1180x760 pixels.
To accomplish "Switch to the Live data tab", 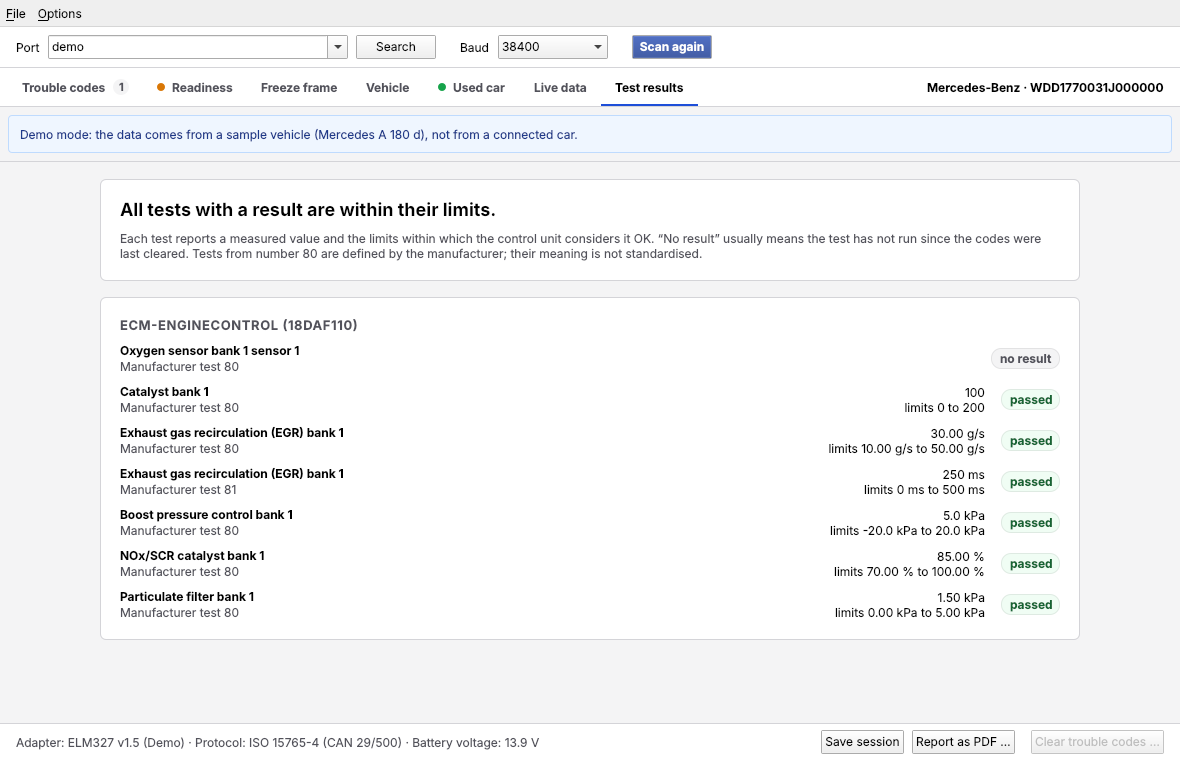I will [x=560, y=87].
